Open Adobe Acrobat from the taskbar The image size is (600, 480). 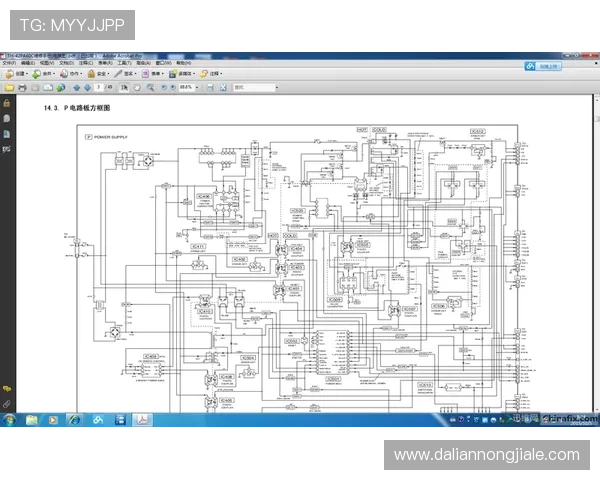[x=142, y=421]
